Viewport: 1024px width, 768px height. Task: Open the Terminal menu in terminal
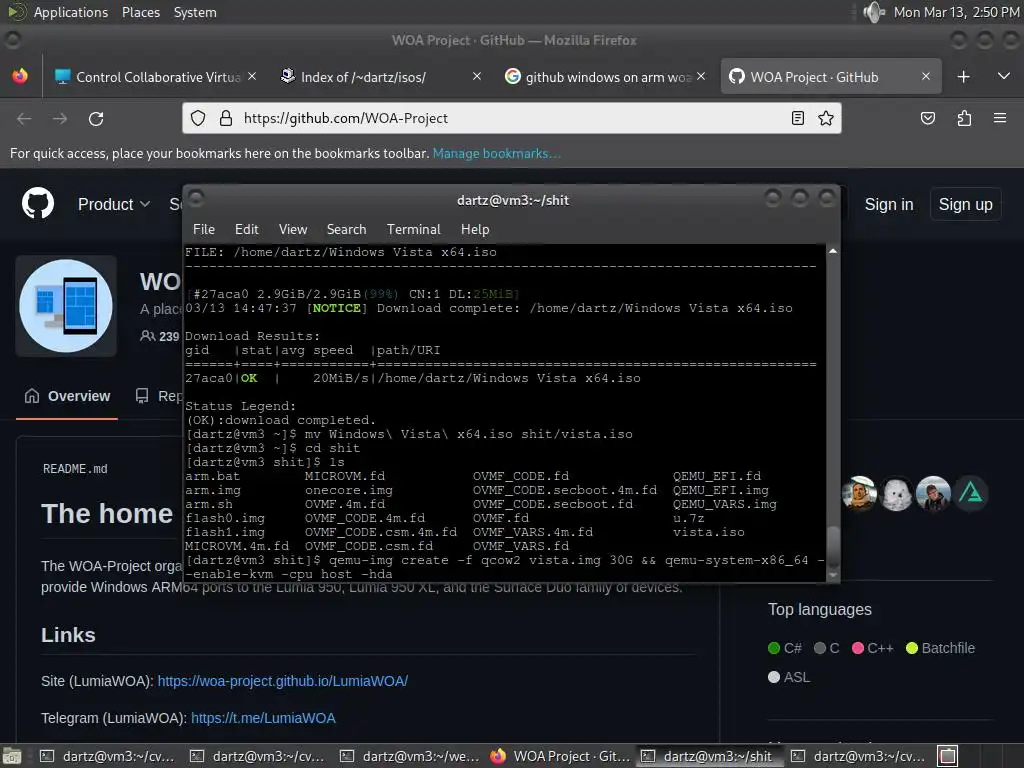[x=413, y=229]
